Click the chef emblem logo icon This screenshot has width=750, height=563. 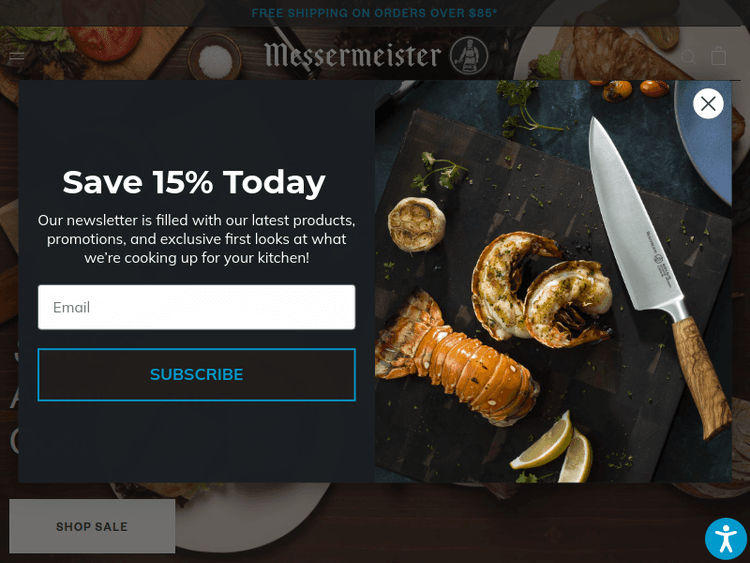coord(469,56)
